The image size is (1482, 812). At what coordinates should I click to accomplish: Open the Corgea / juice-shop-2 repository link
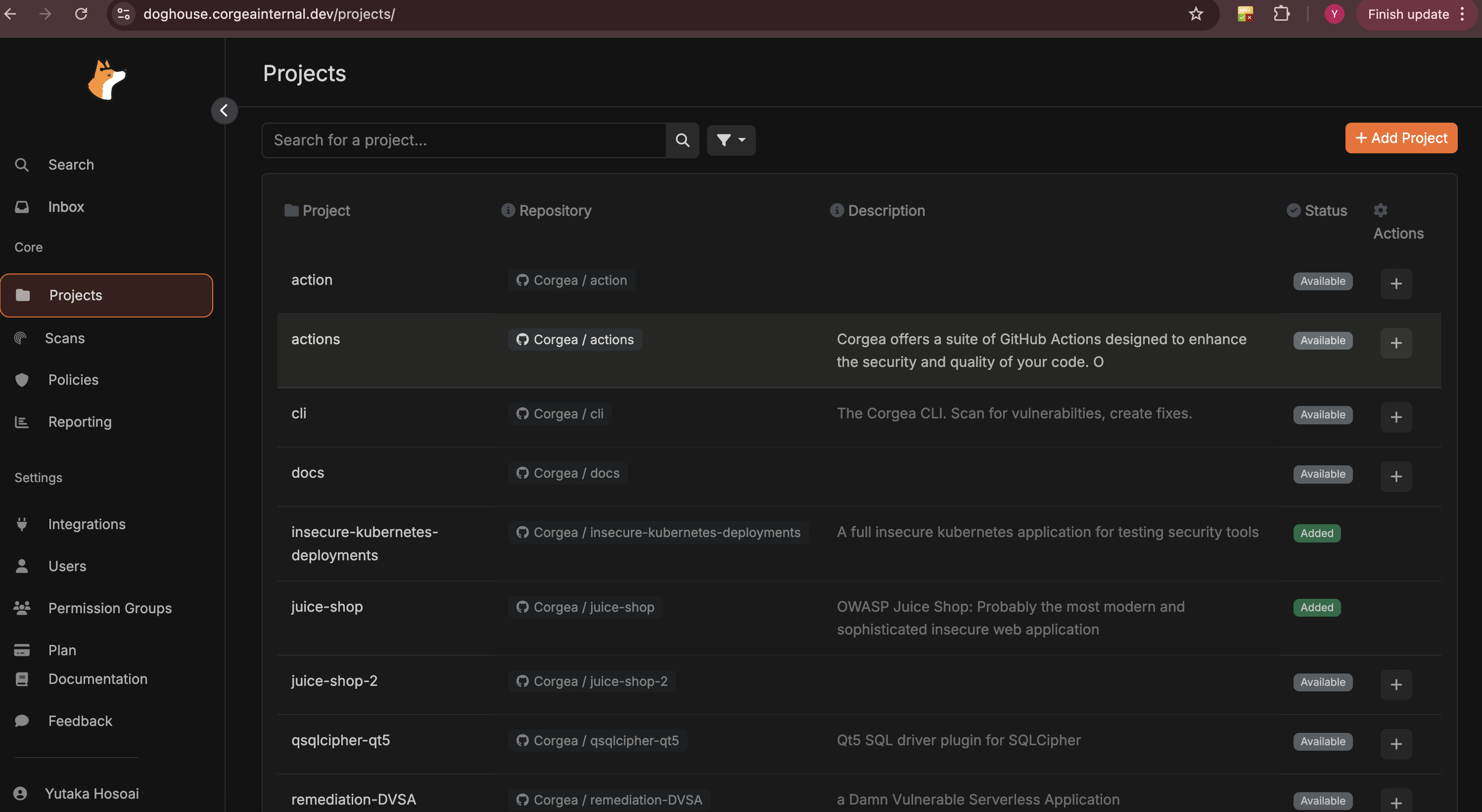(592, 681)
